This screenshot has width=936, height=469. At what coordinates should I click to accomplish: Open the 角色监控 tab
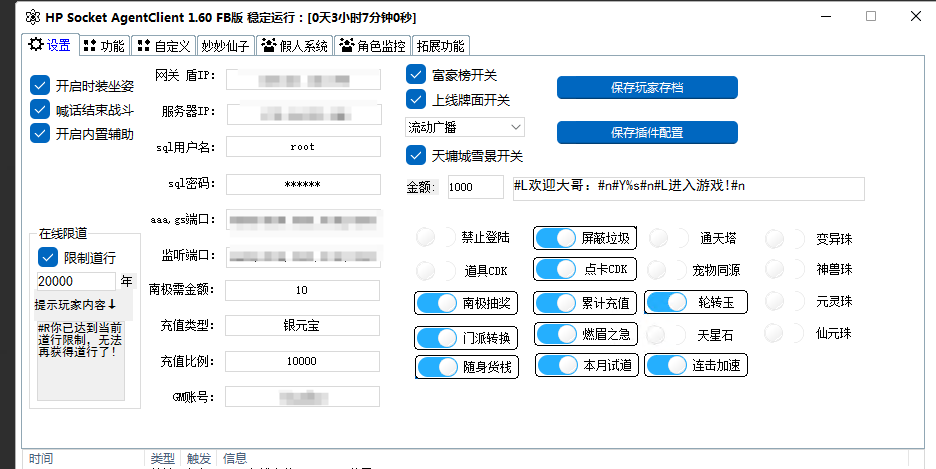[372, 46]
